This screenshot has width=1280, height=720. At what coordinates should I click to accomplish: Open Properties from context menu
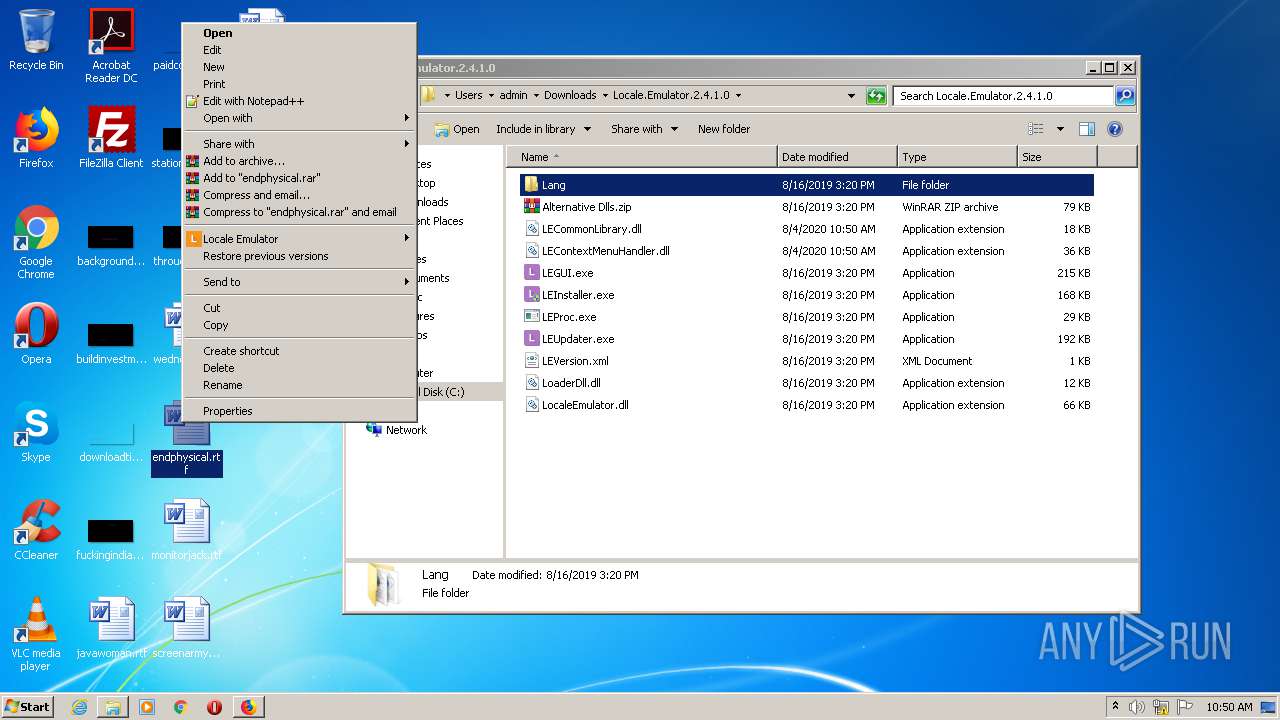(x=299, y=411)
